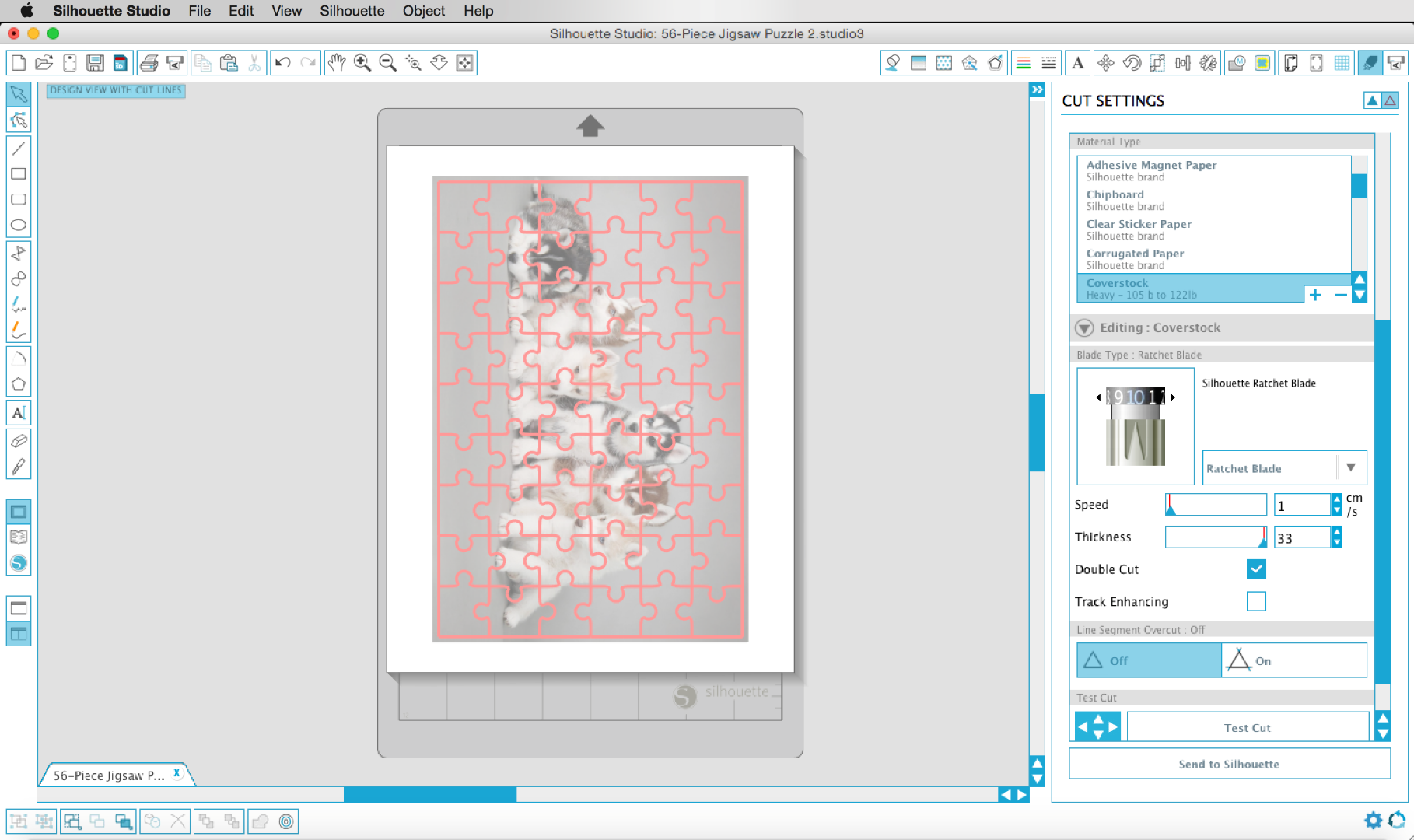Viewport: 1414px width, 840px height.
Task: Zoom out with the minus magnifier
Action: coord(388,63)
